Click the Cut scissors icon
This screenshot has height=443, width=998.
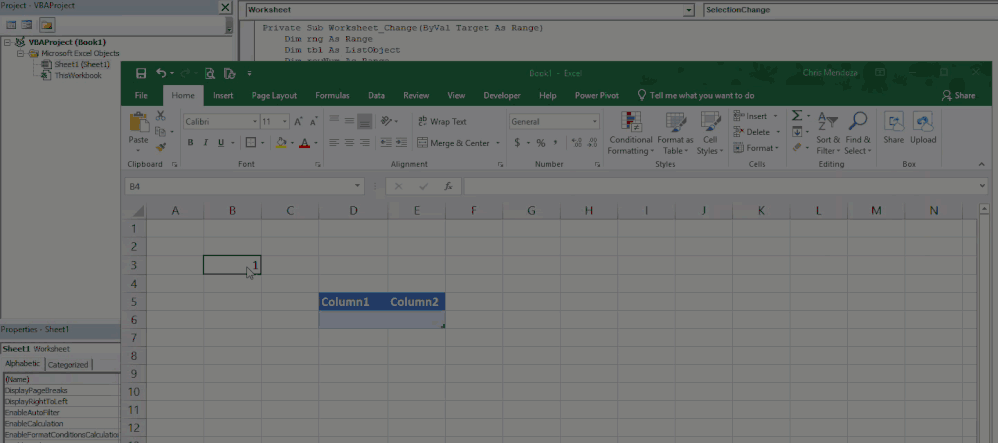[x=160, y=116]
